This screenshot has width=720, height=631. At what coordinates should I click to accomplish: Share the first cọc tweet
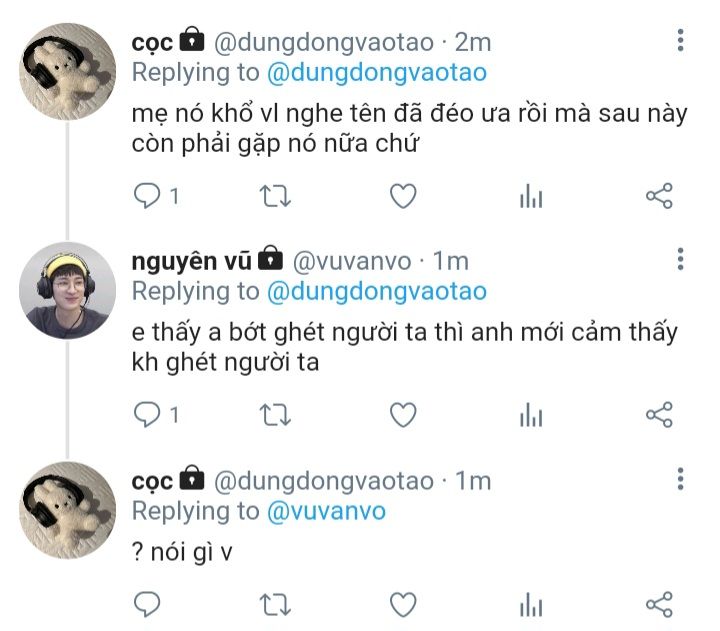click(x=659, y=196)
